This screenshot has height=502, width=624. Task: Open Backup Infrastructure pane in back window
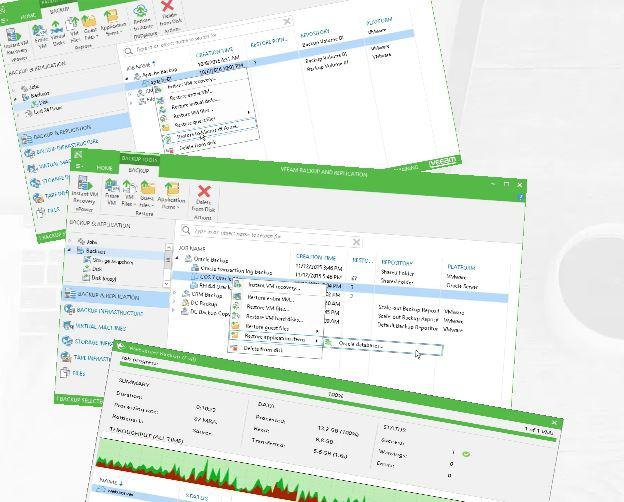click(x=64, y=148)
